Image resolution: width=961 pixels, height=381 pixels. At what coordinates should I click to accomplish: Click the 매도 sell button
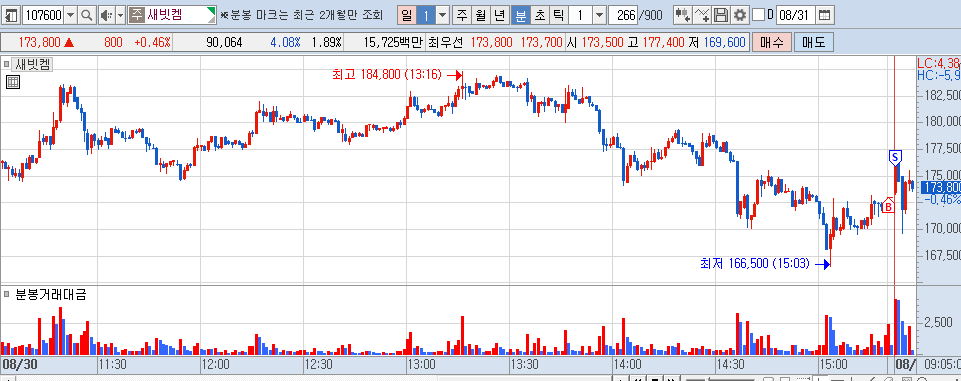(x=813, y=43)
